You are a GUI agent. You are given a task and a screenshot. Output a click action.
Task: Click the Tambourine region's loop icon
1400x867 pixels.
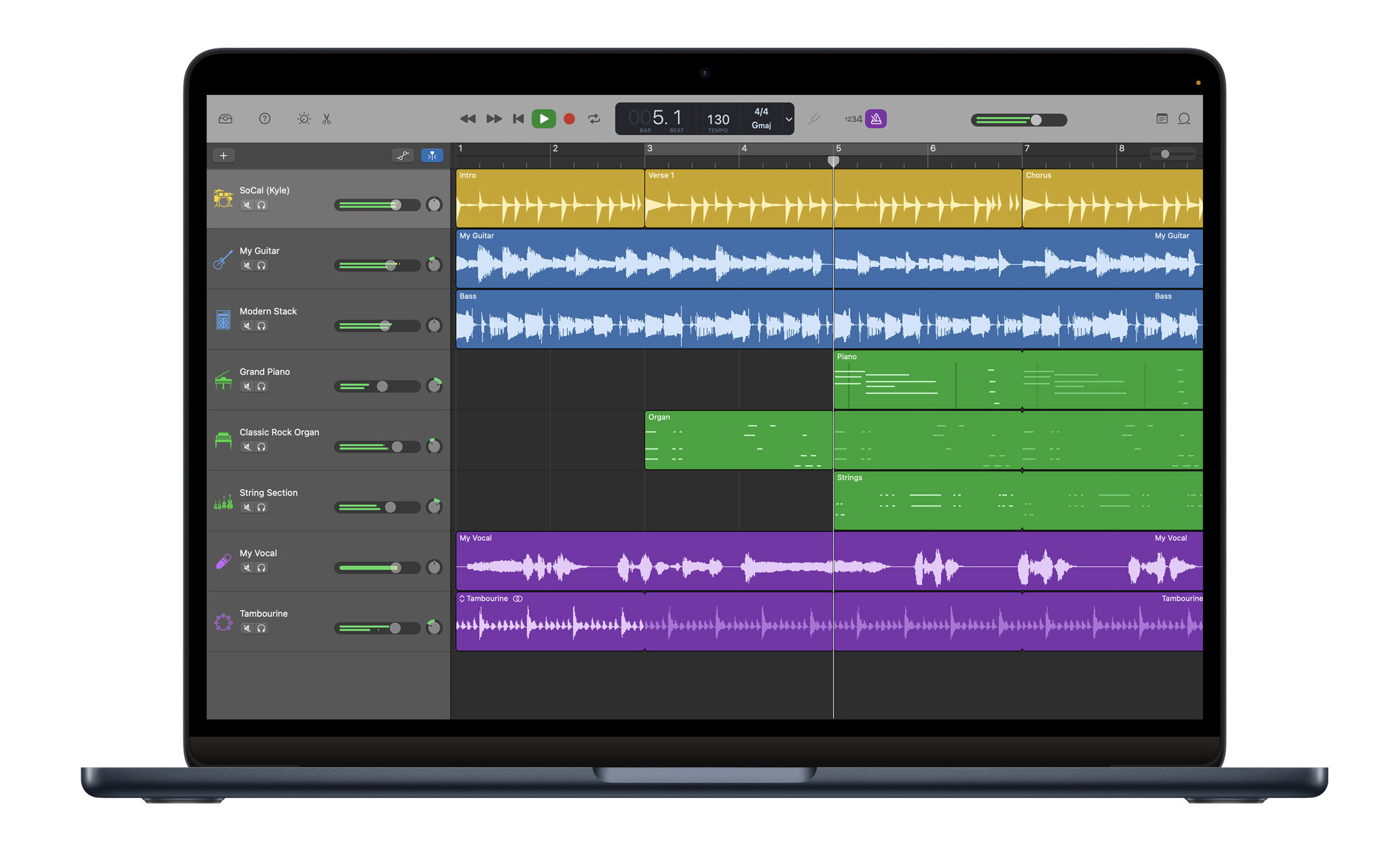coord(518,599)
